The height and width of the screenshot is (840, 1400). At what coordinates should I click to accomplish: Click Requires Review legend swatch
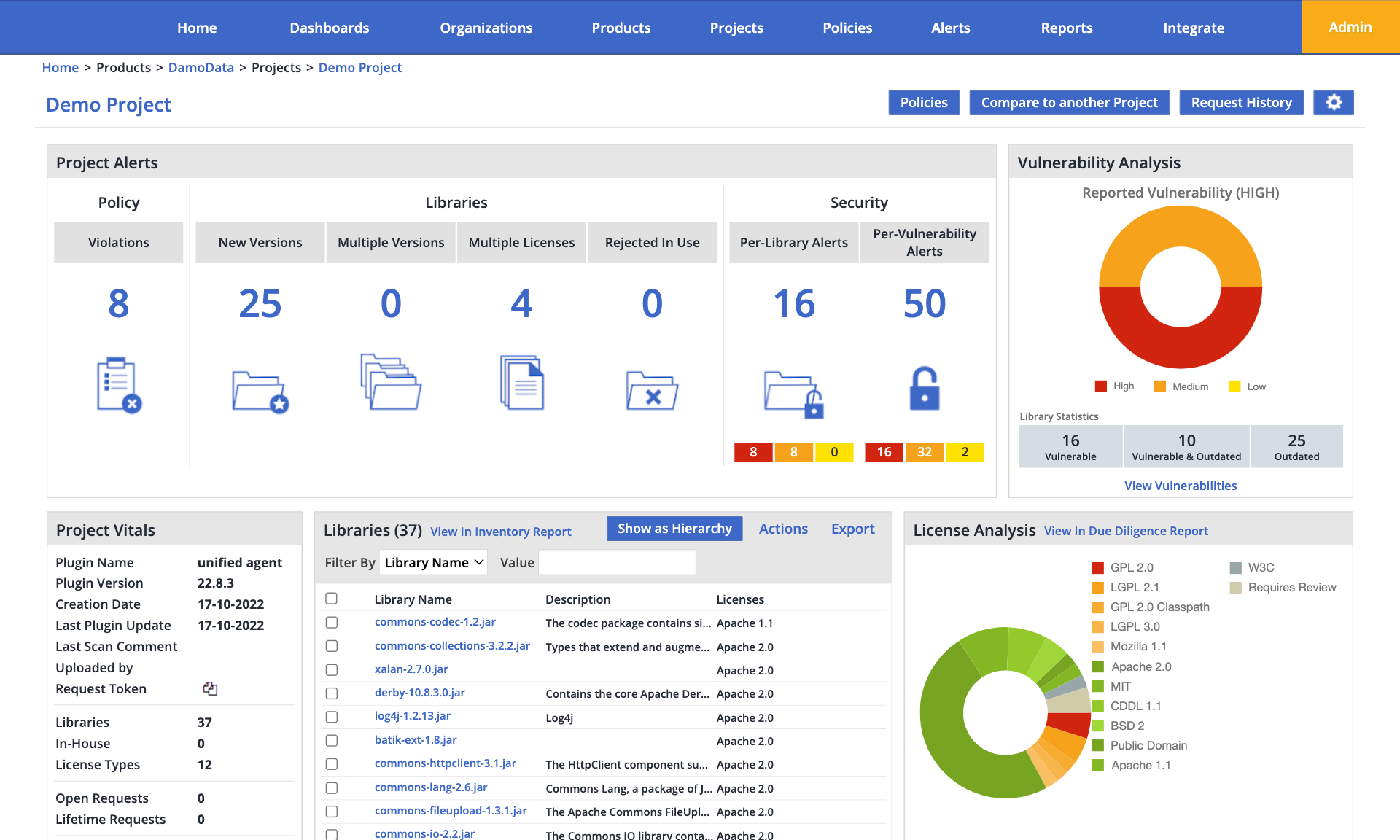[x=1236, y=588]
